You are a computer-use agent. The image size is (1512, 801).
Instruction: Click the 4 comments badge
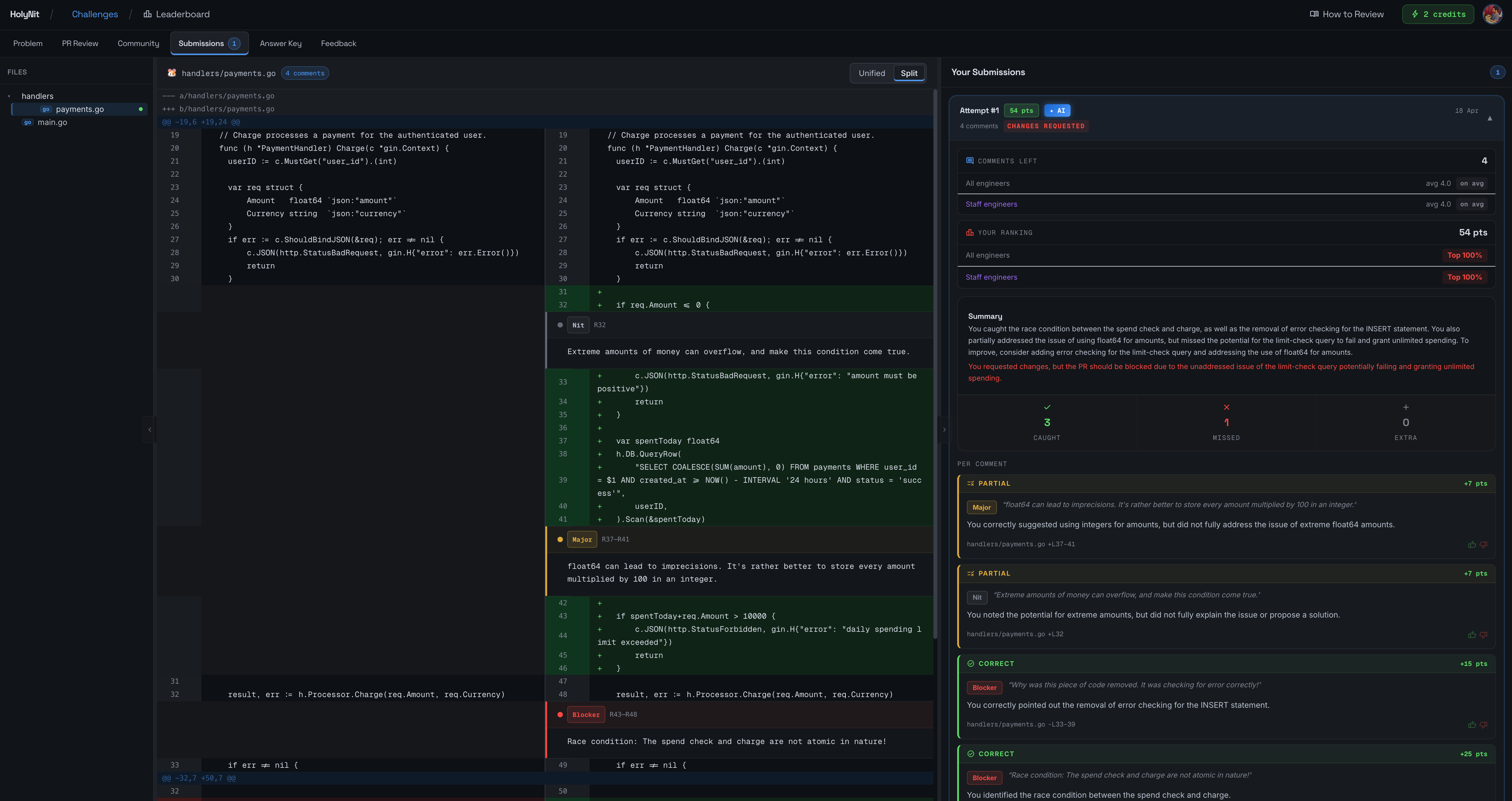tap(305, 73)
